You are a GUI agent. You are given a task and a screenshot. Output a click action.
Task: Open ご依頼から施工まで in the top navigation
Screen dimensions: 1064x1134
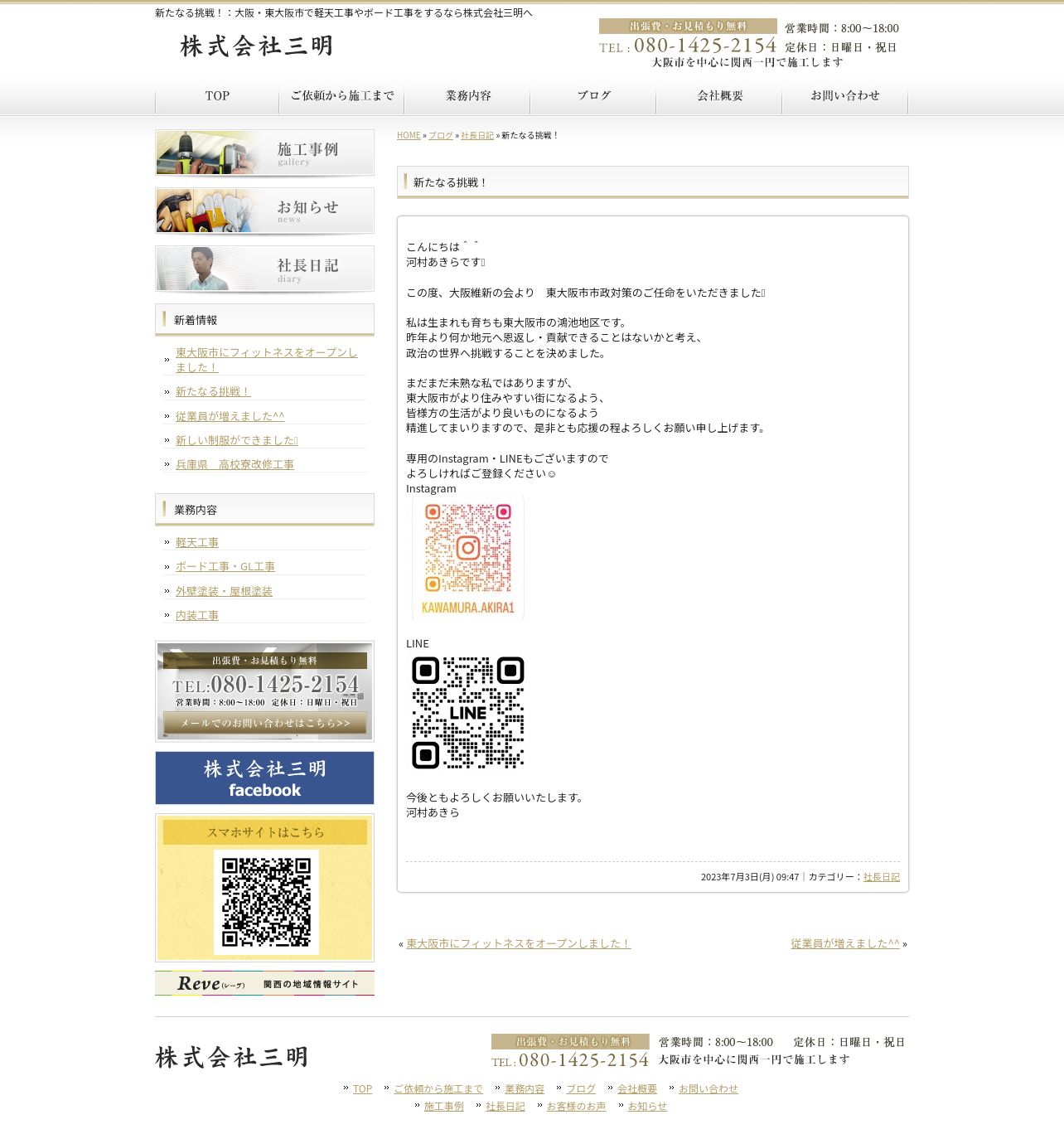click(342, 96)
